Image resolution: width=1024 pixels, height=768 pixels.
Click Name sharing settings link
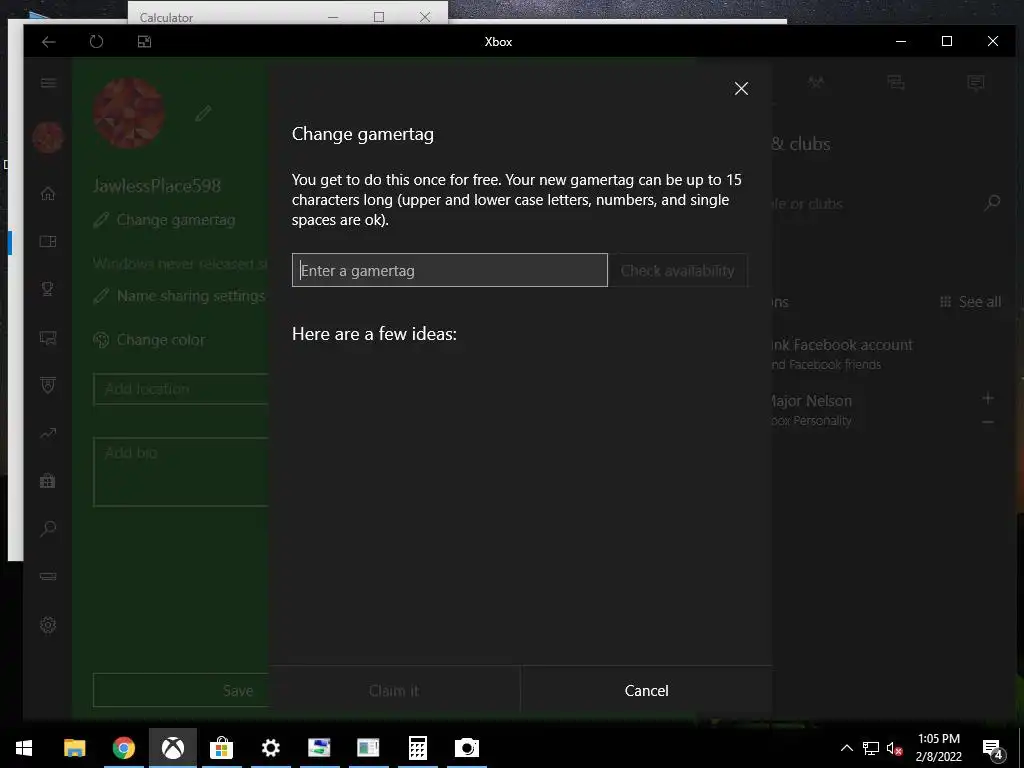180,296
